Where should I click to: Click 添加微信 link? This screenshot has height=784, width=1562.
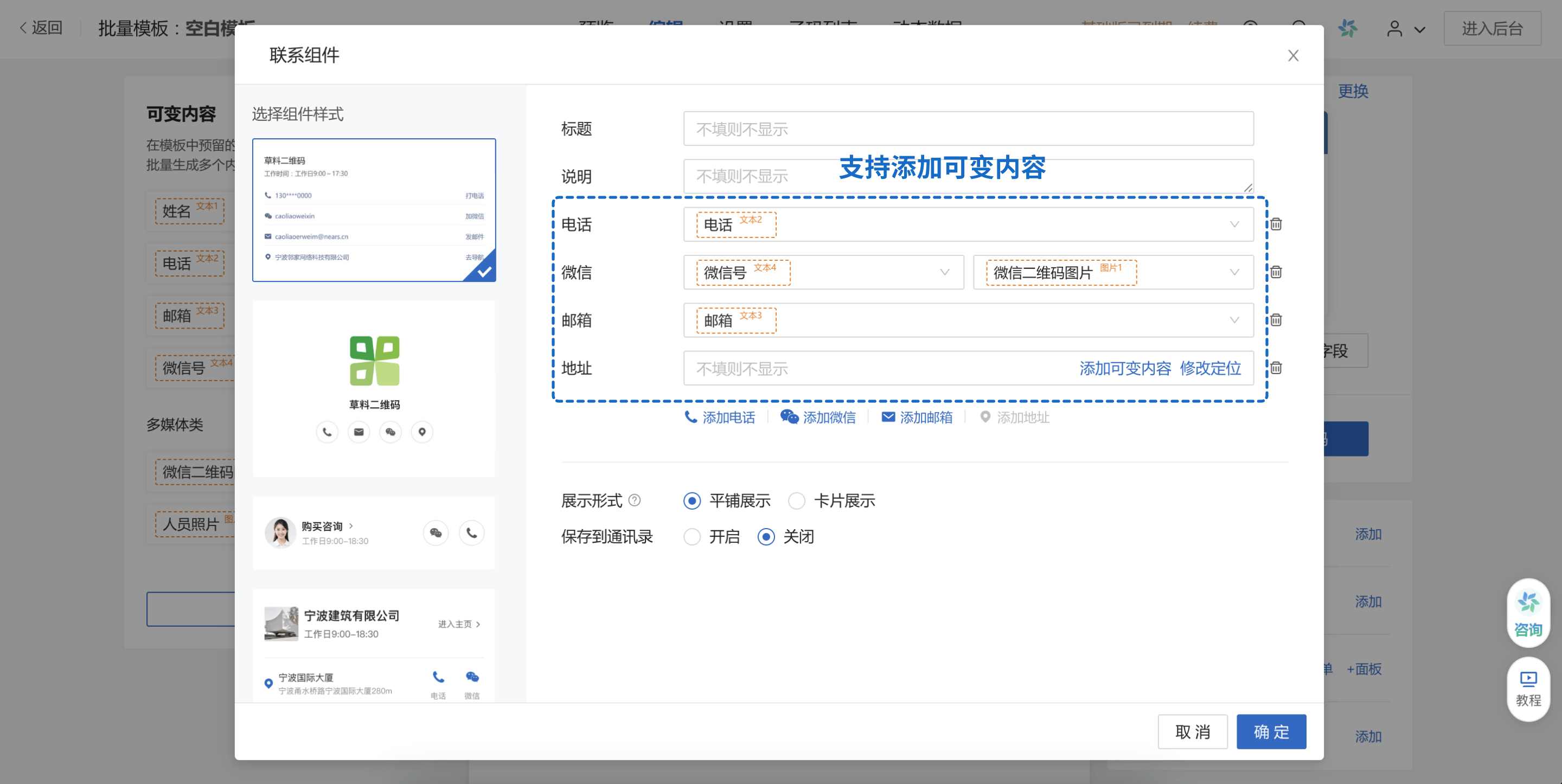[817, 417]
